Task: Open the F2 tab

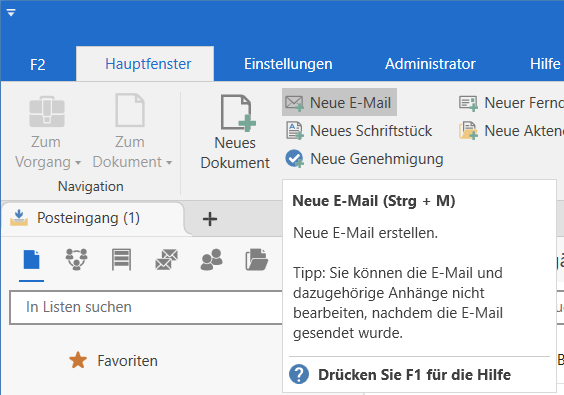Action: [x=38, y=64]
